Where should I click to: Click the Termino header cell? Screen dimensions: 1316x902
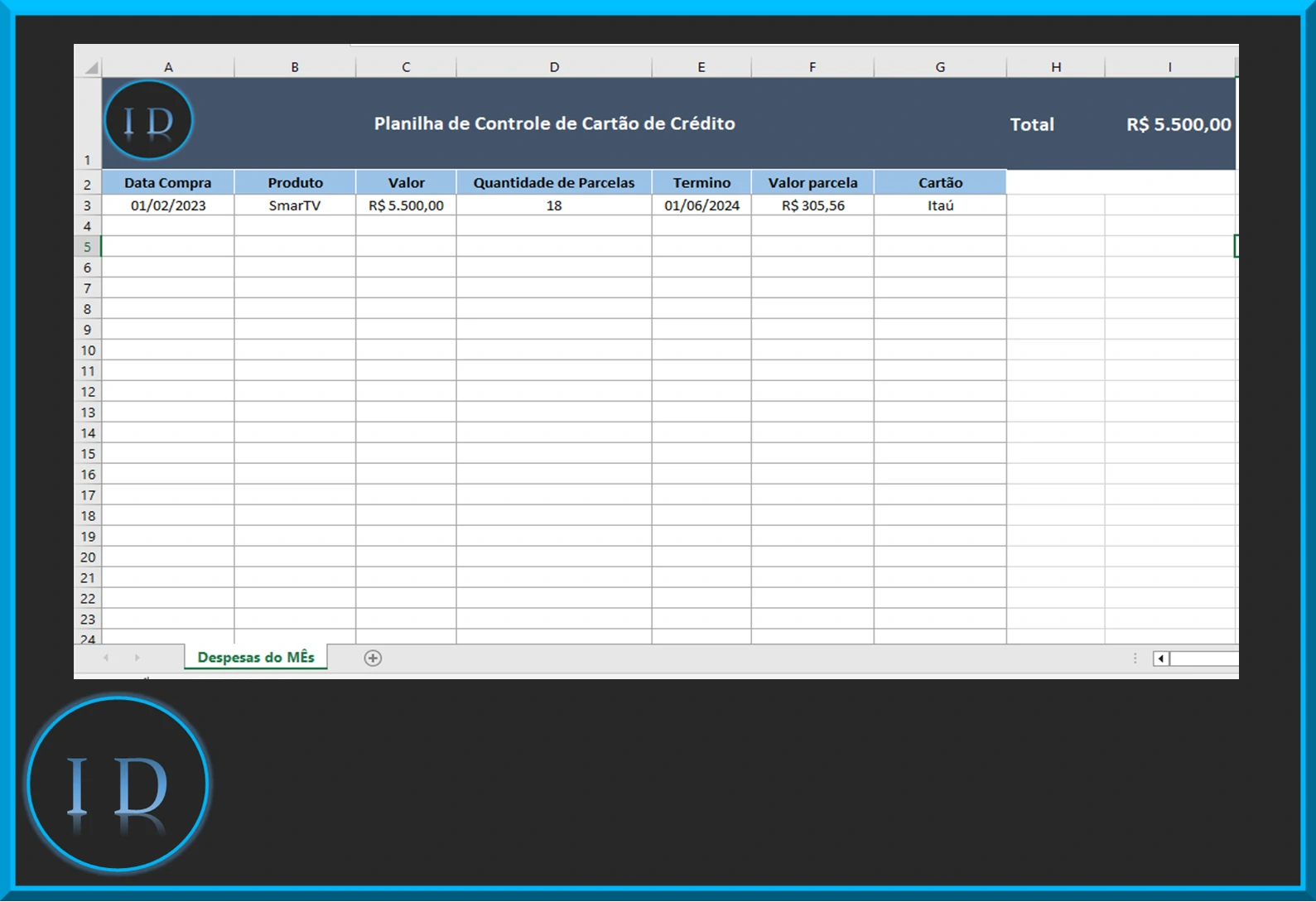pos(701,182)
